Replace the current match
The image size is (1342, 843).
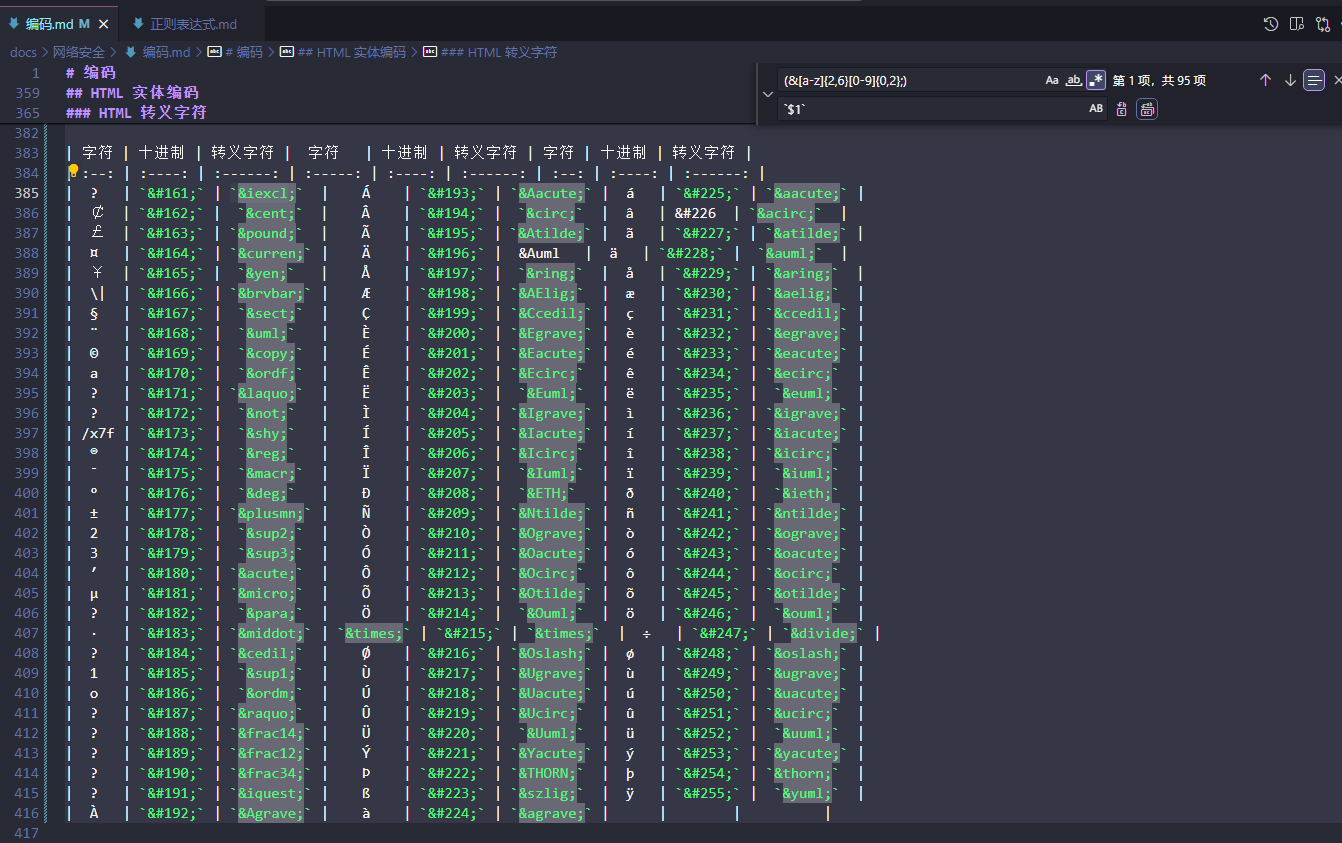click(1122, 109)
